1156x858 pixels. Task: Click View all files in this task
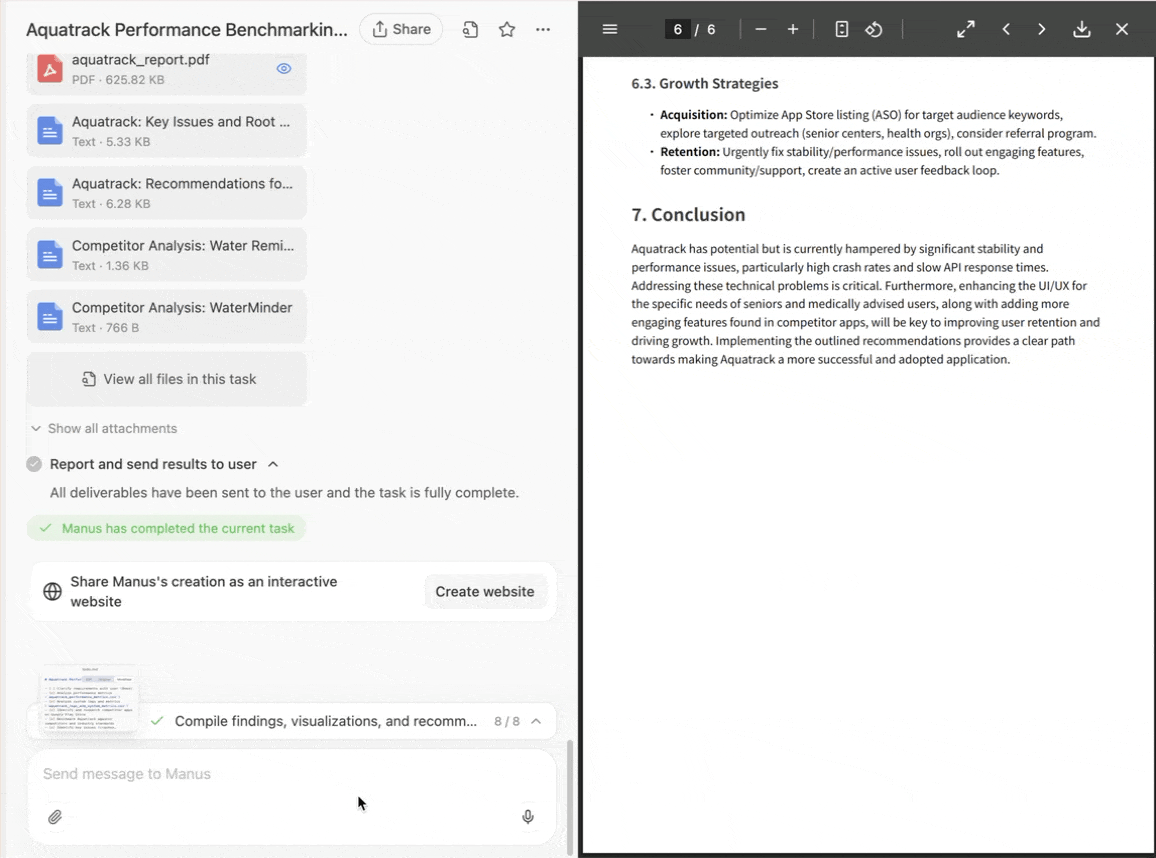tap(167, 379)
